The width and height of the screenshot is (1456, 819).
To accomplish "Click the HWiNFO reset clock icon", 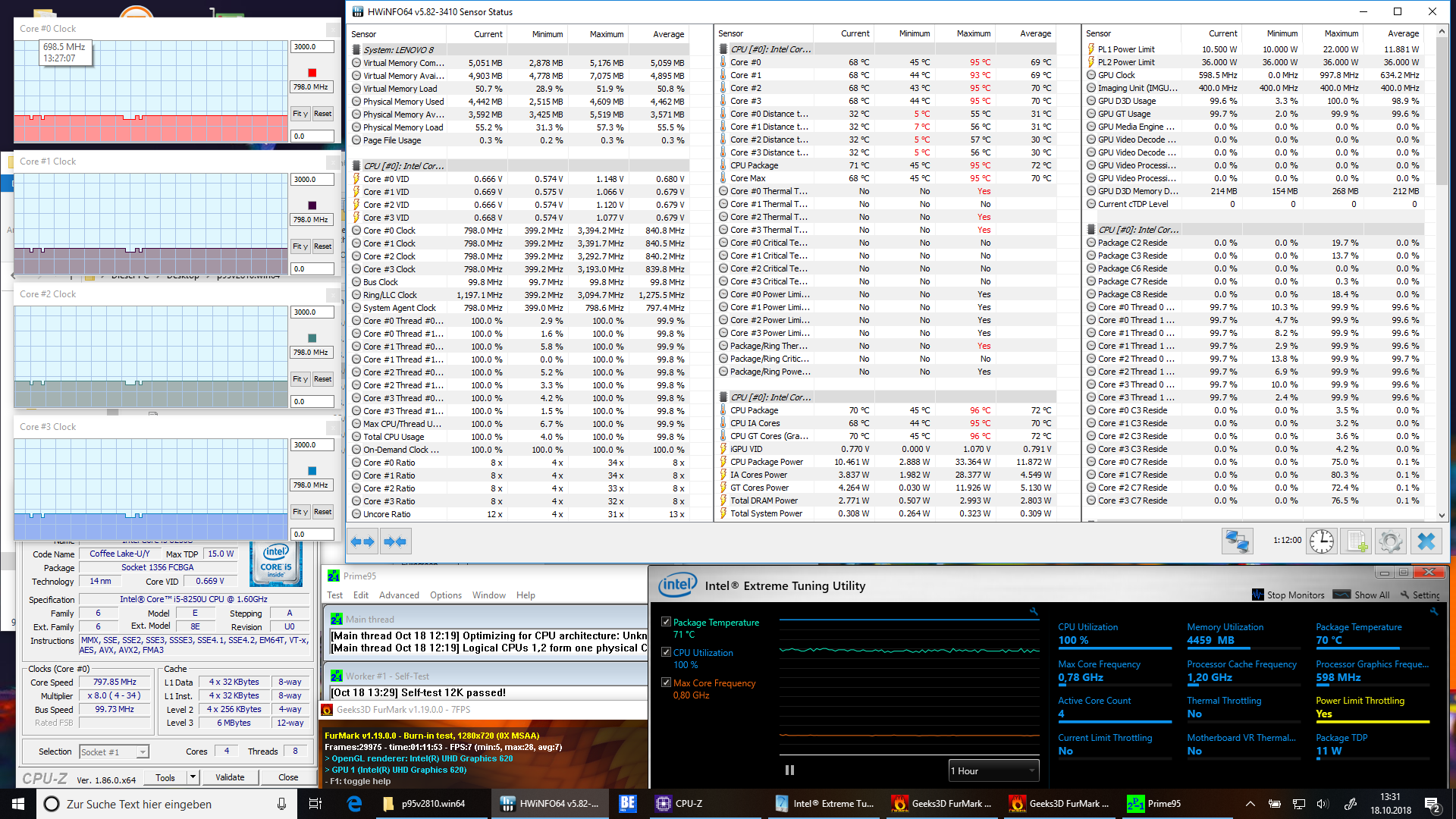I will (x=1321, y=541).
